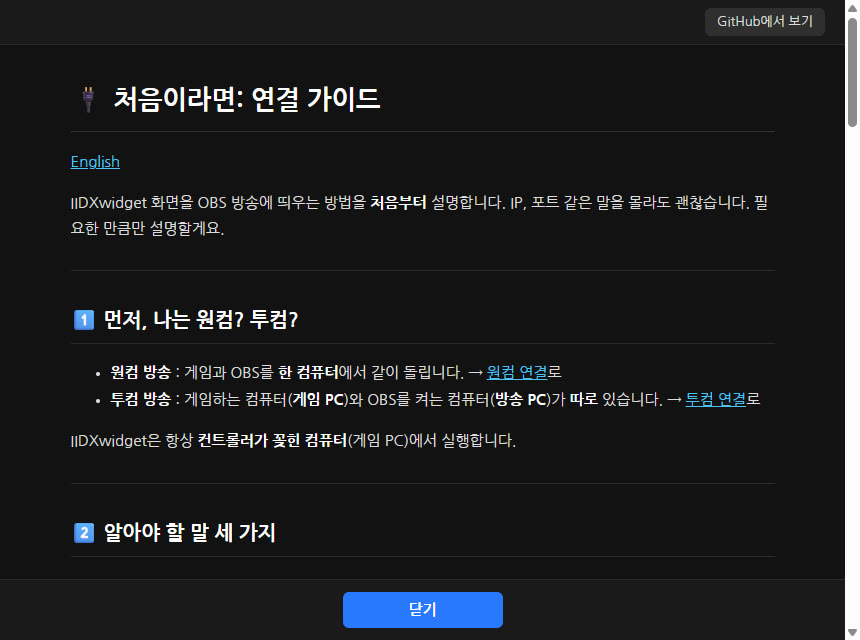The width and height of the screenshot is (860, 640).
Task: Click the 먼저, 나는 원컴? 투컴? heading
Action: (201, 320)
